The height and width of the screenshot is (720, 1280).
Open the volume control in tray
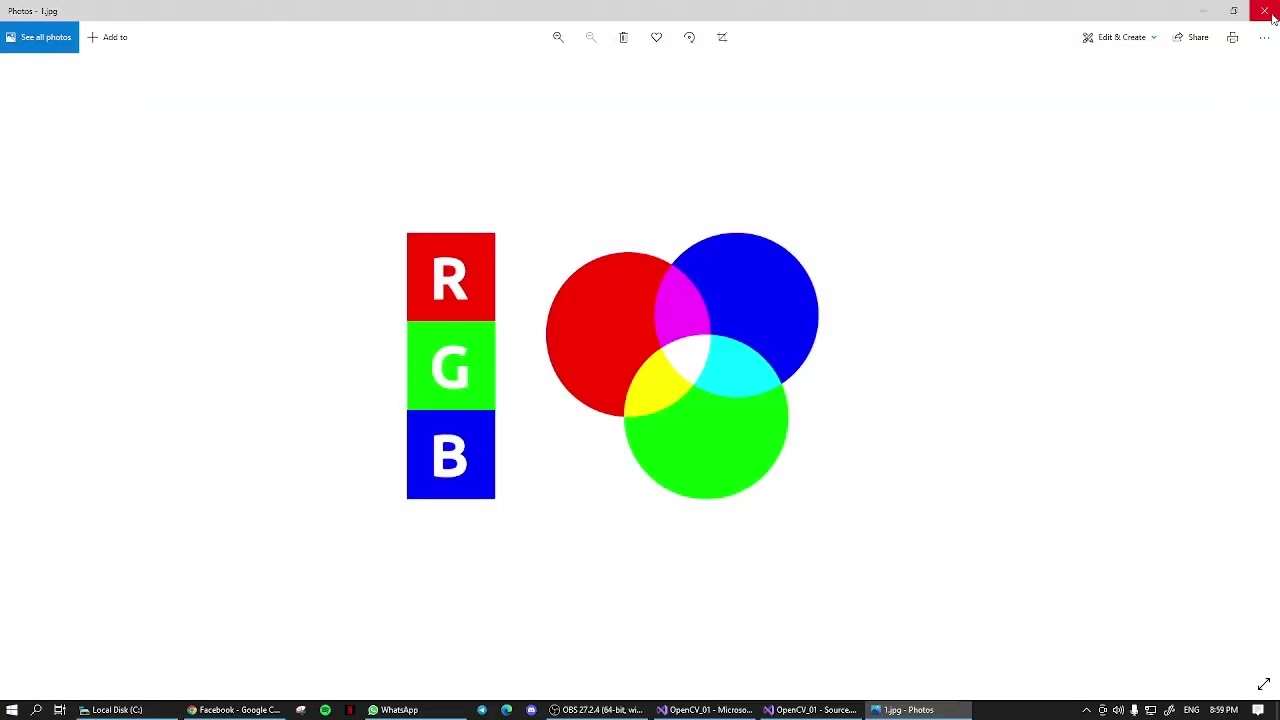pyautogui.click(x=1118, y=710)
